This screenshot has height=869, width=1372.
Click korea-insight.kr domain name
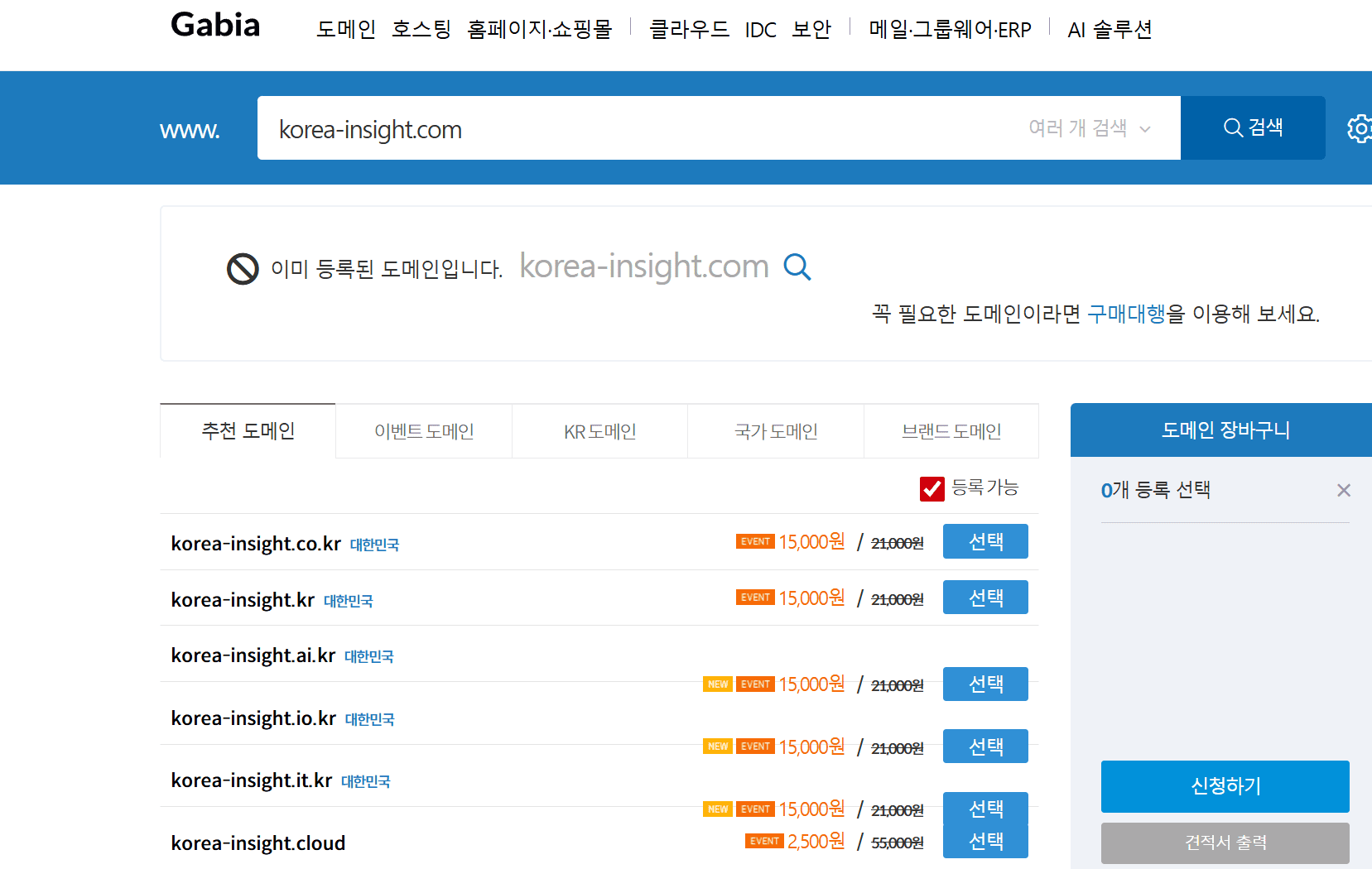[243, 600]
